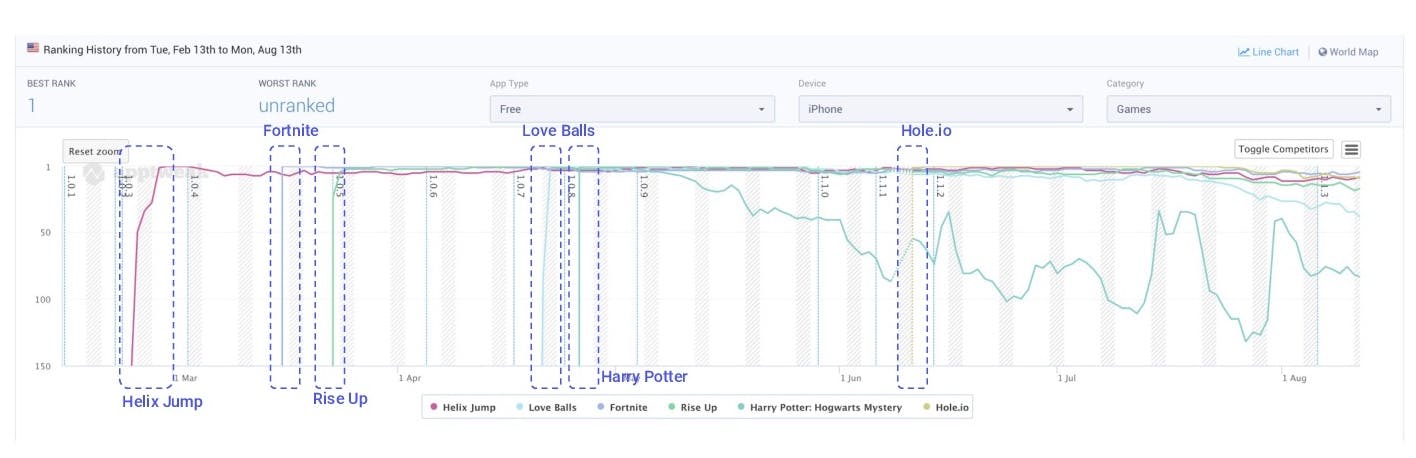Toggle Fortnite series visibility in legend
This screenshot has height=458, width=1416.
(x=621, y=407)
